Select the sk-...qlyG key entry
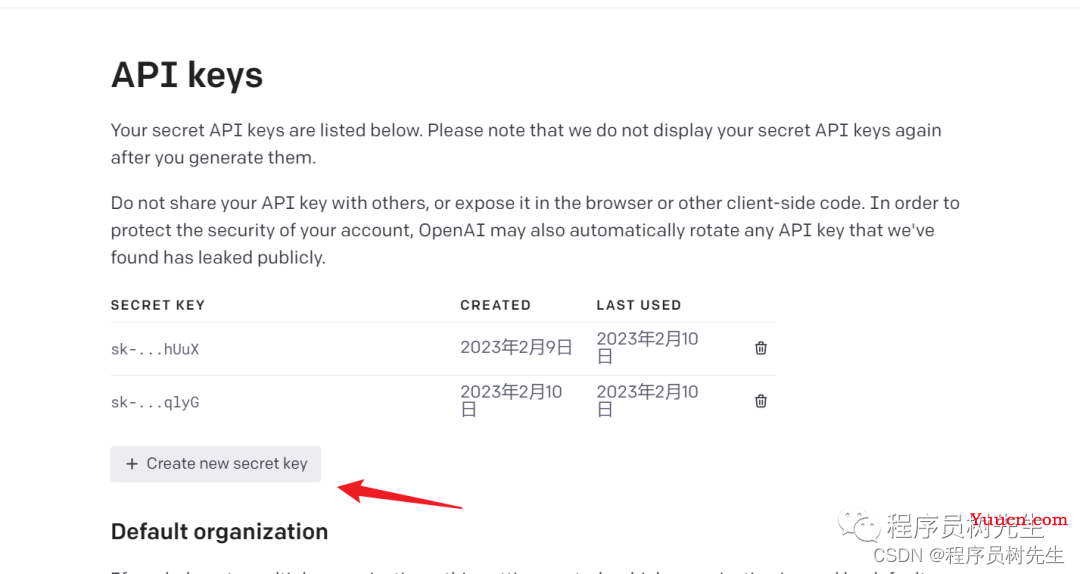1080x574 pixels. click(x=155, y=402)
